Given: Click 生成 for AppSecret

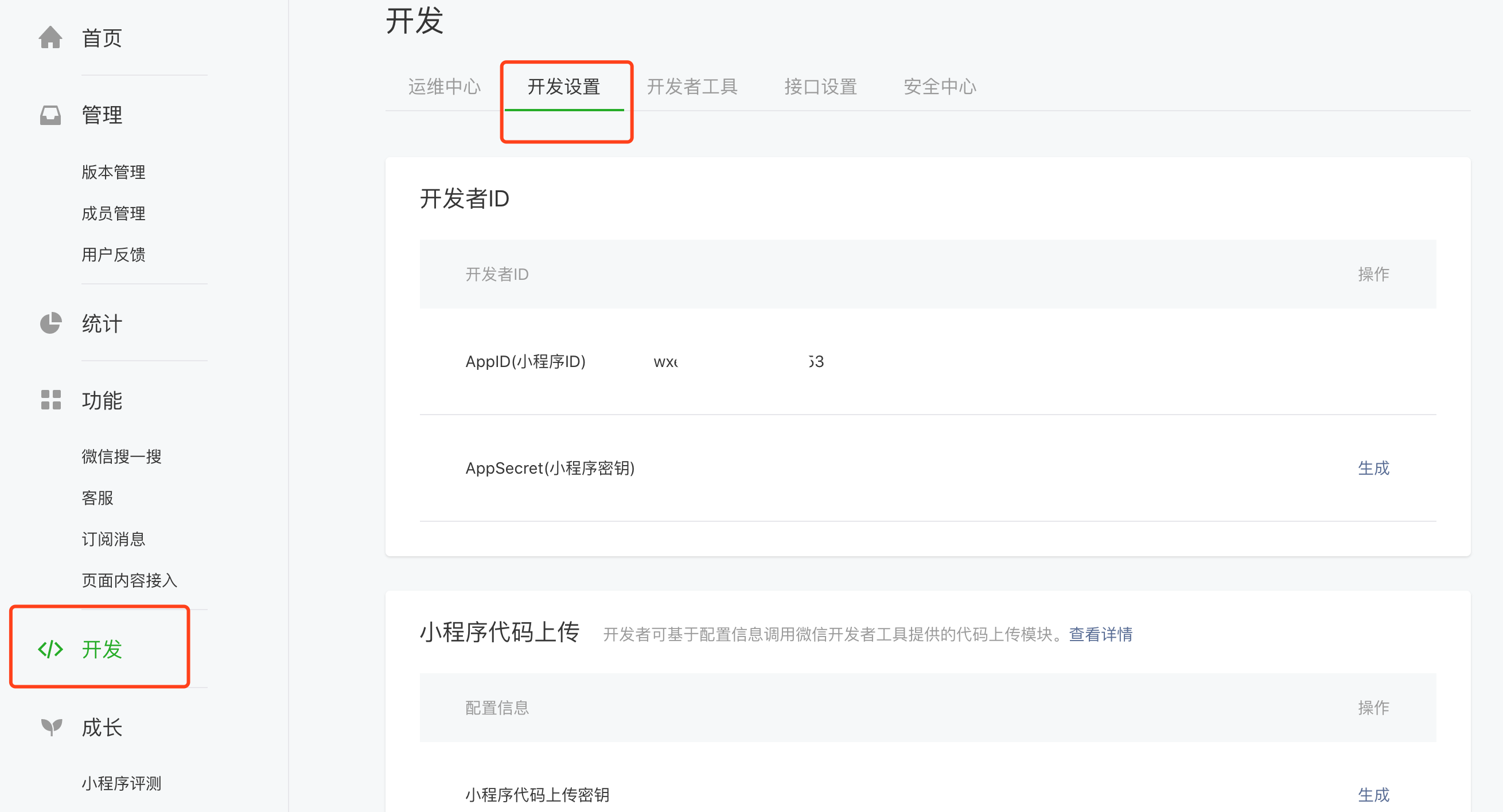Looking at the screenshot, I should pos(1373,468).
